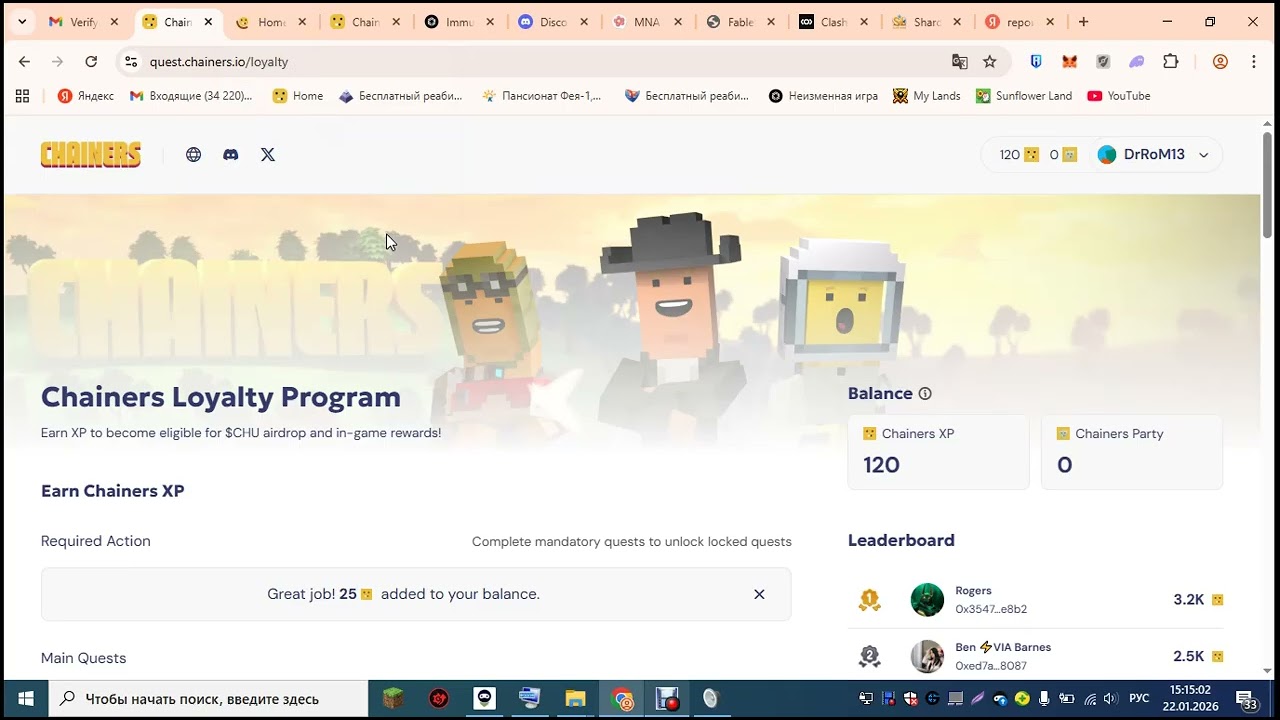This screenshot has width=1280, height=720.
Task: Click the site info icon in address bar
Action: click(131, 62)
